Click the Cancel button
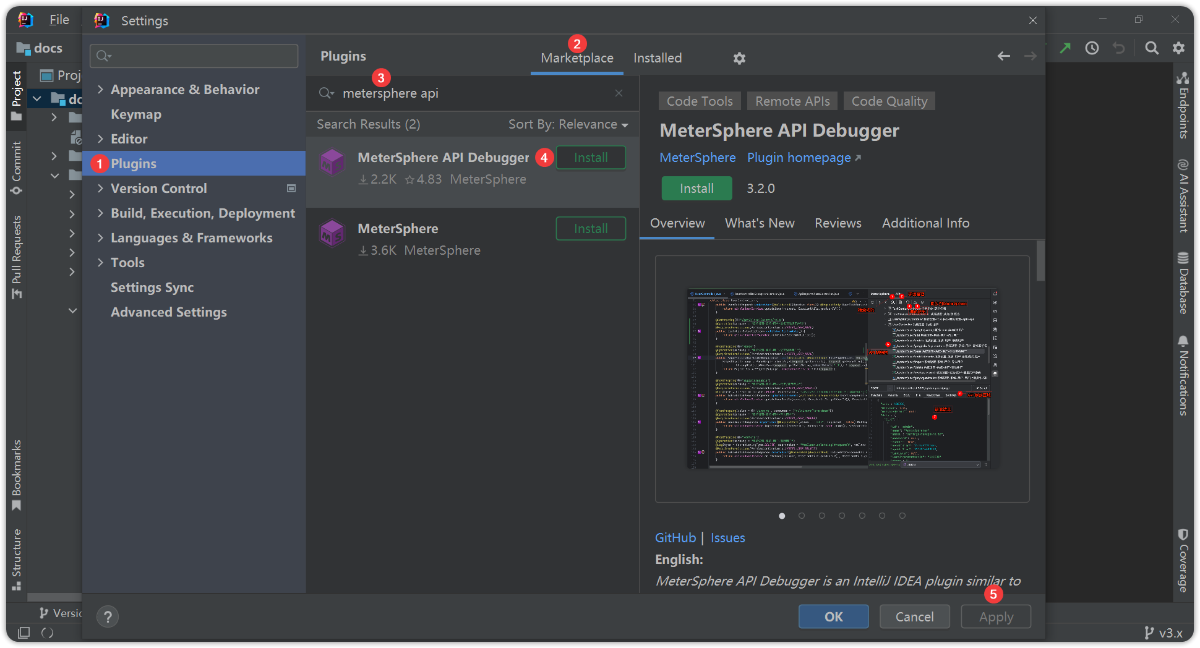Image resolution: width=1200 pixels, height=648 pixels. pos(914,617)
